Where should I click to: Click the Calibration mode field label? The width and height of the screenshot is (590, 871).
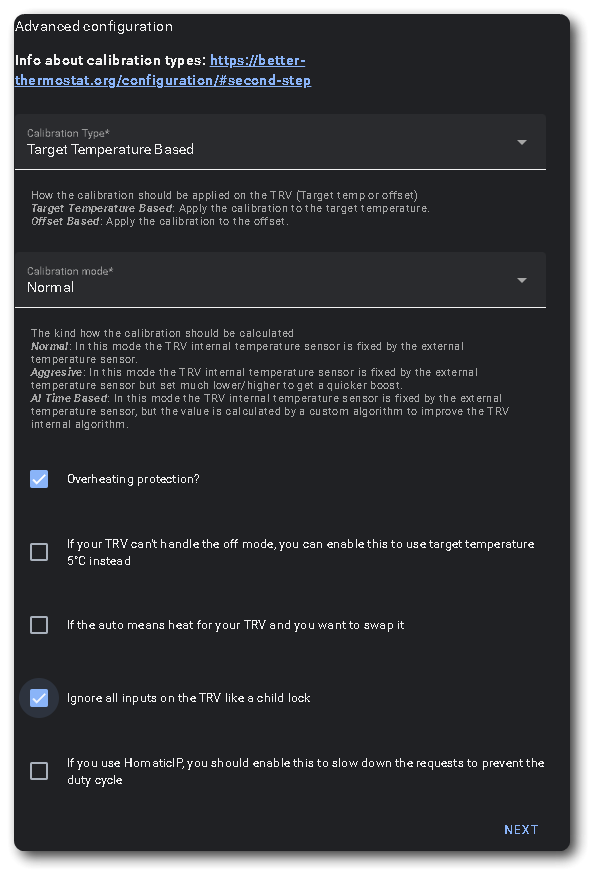click(x=70, y=271)
